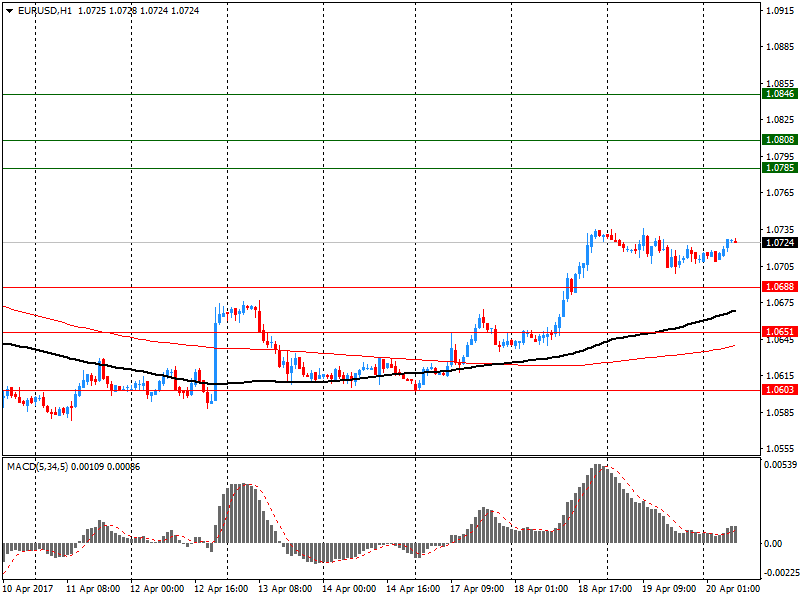The width and height of the screenshot is (800, 600).
Task: Click the 1.0915 price scale value
Action: click(x=780, y=11)
